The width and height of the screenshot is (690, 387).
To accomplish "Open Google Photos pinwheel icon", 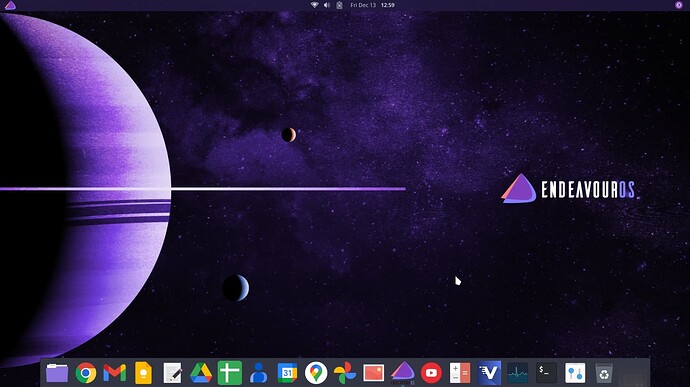I will 345,373.
